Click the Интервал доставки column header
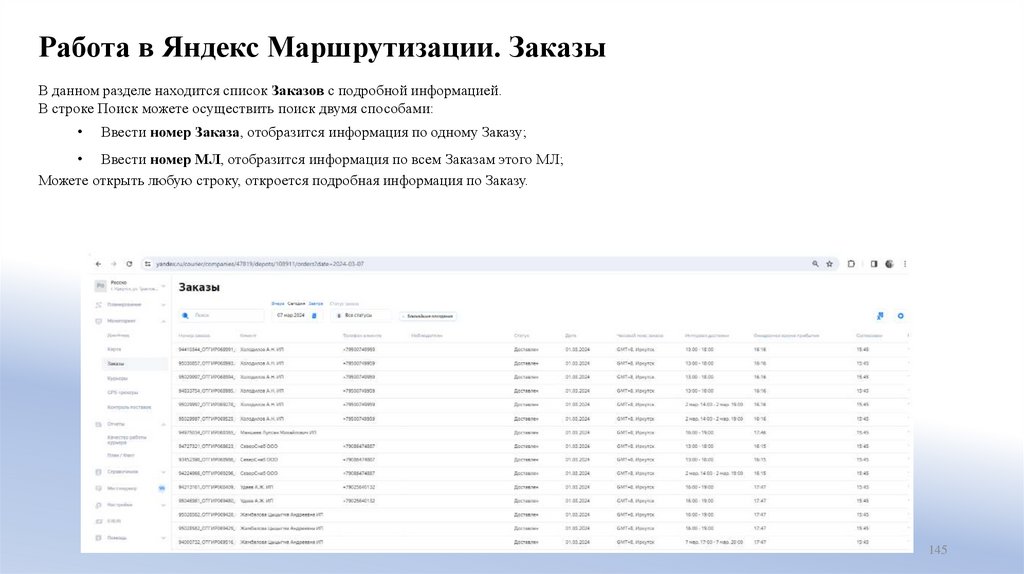This screenshot has width=1024, height=574. [x=707, y=336]
